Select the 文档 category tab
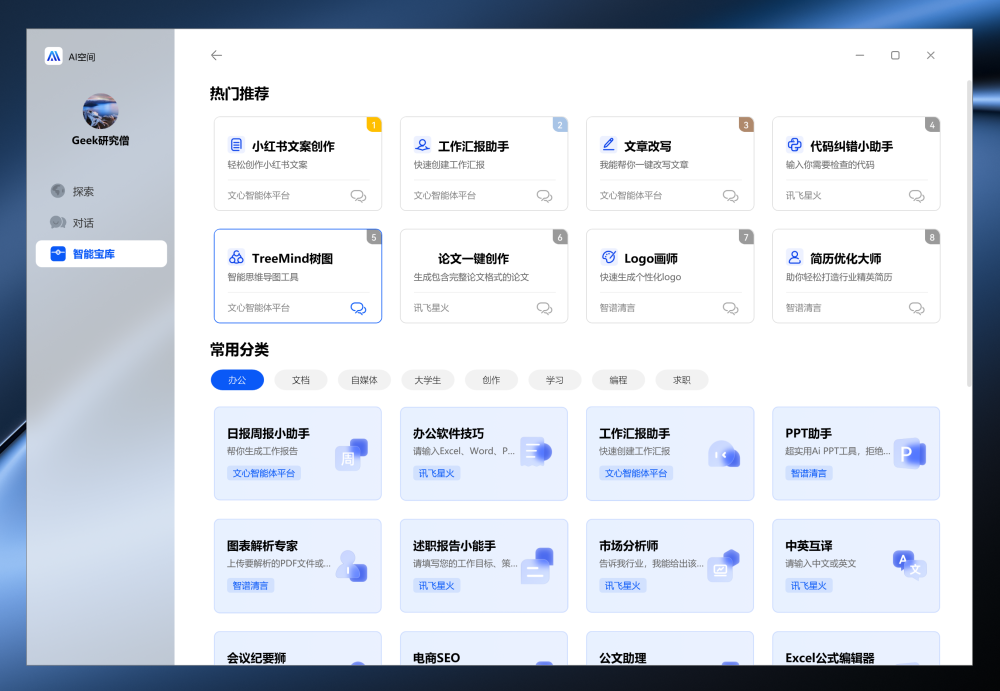 300,380
